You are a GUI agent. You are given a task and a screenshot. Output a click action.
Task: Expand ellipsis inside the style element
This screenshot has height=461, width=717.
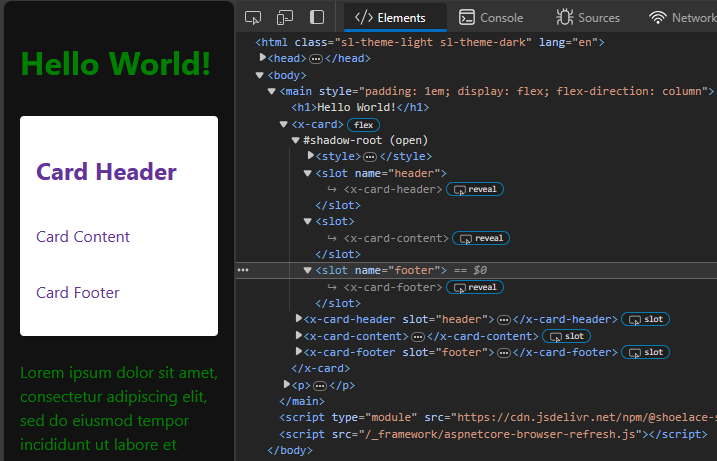[370, 157]
